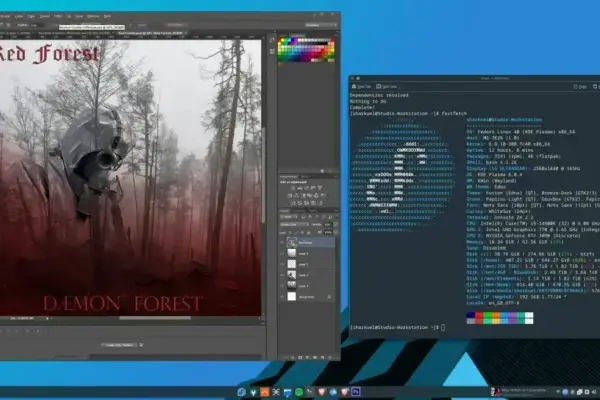600x400 pixels.
Task: Click the first Brave icon in taskbar
Action: [321, 392]
